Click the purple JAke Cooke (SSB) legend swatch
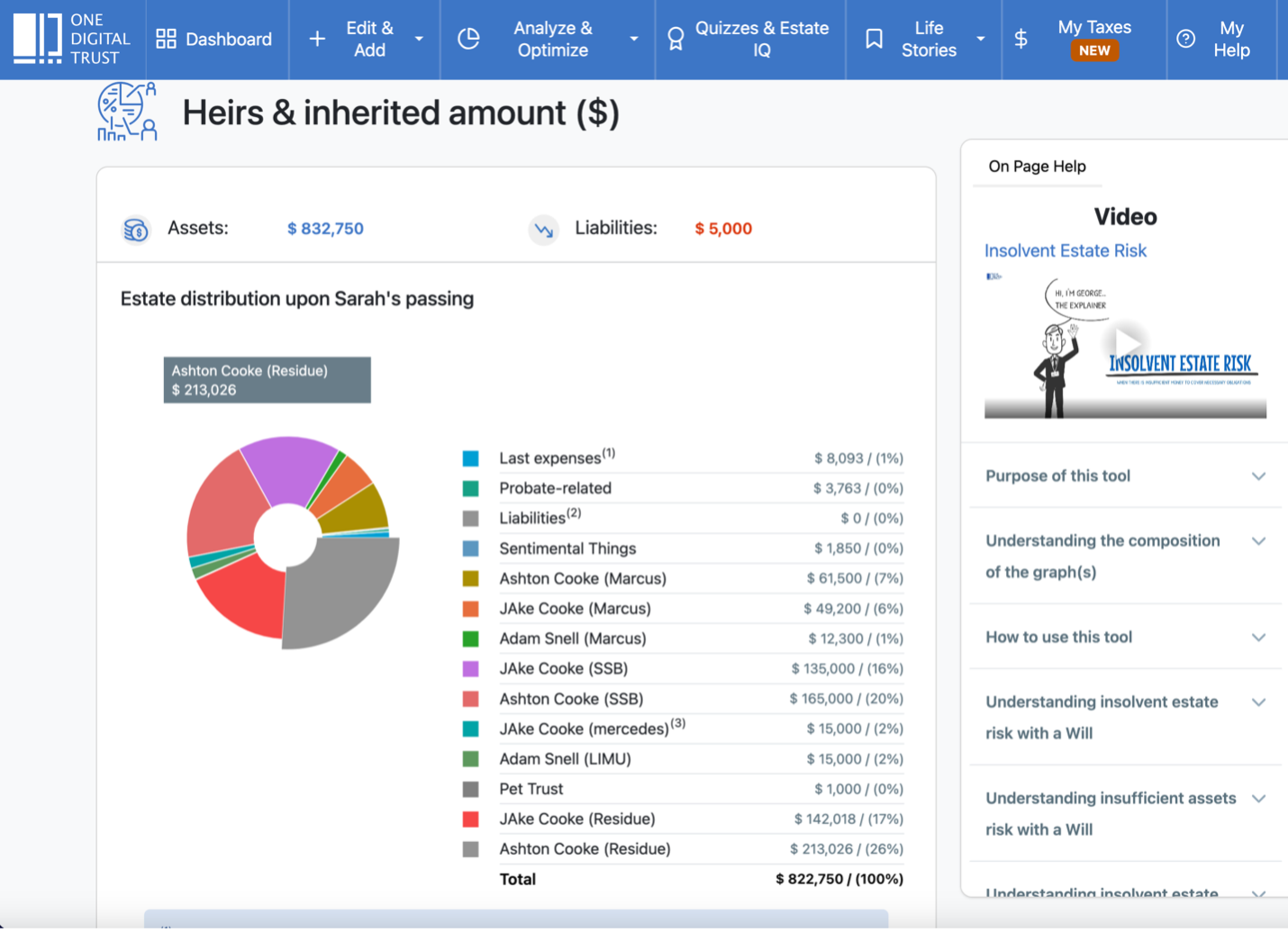The width and height of the screenshot is (1288, 932). [x=470, y=669]
